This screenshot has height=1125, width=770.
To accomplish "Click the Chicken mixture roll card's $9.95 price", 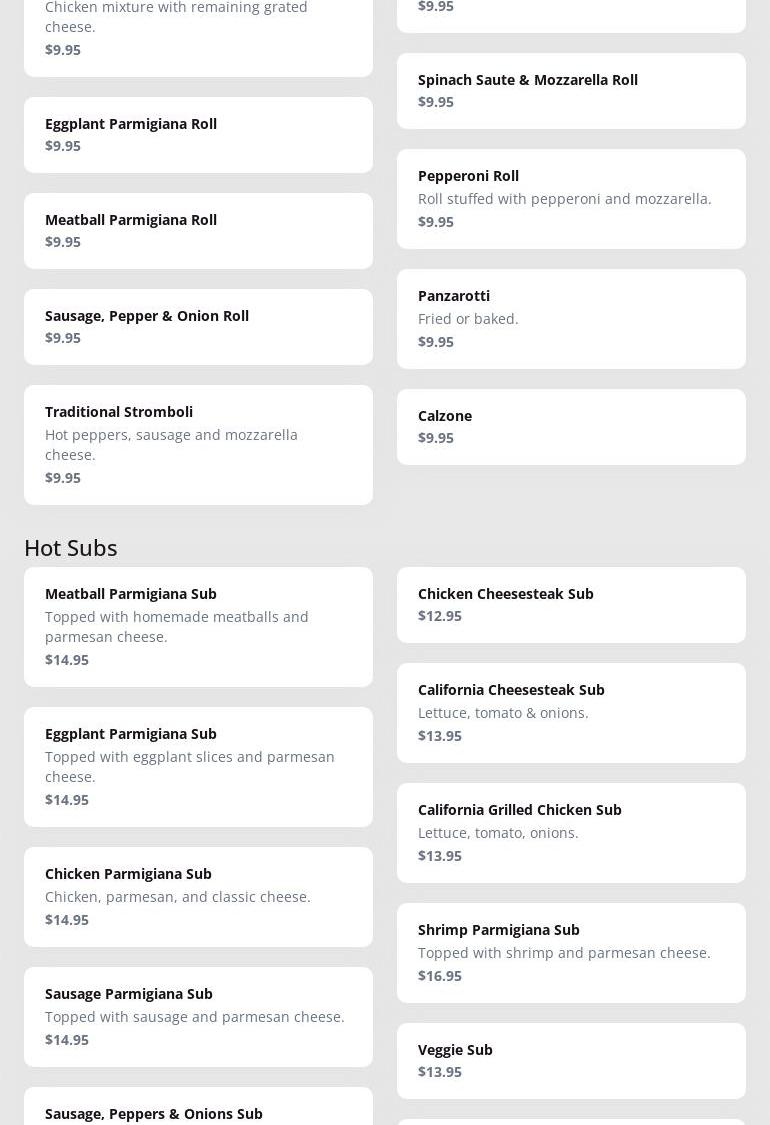I will [x=63, y=49].
